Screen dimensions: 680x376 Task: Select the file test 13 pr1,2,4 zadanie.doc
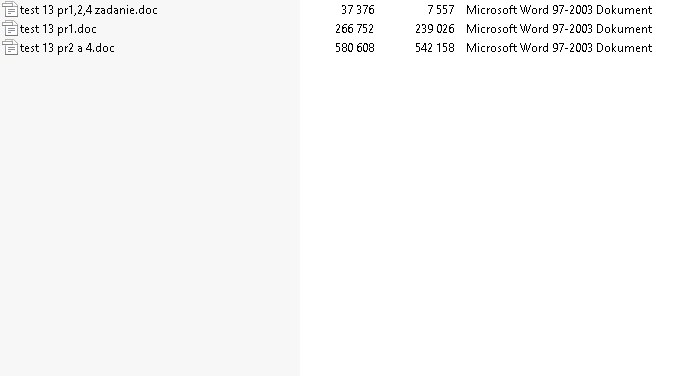point(88,10)
